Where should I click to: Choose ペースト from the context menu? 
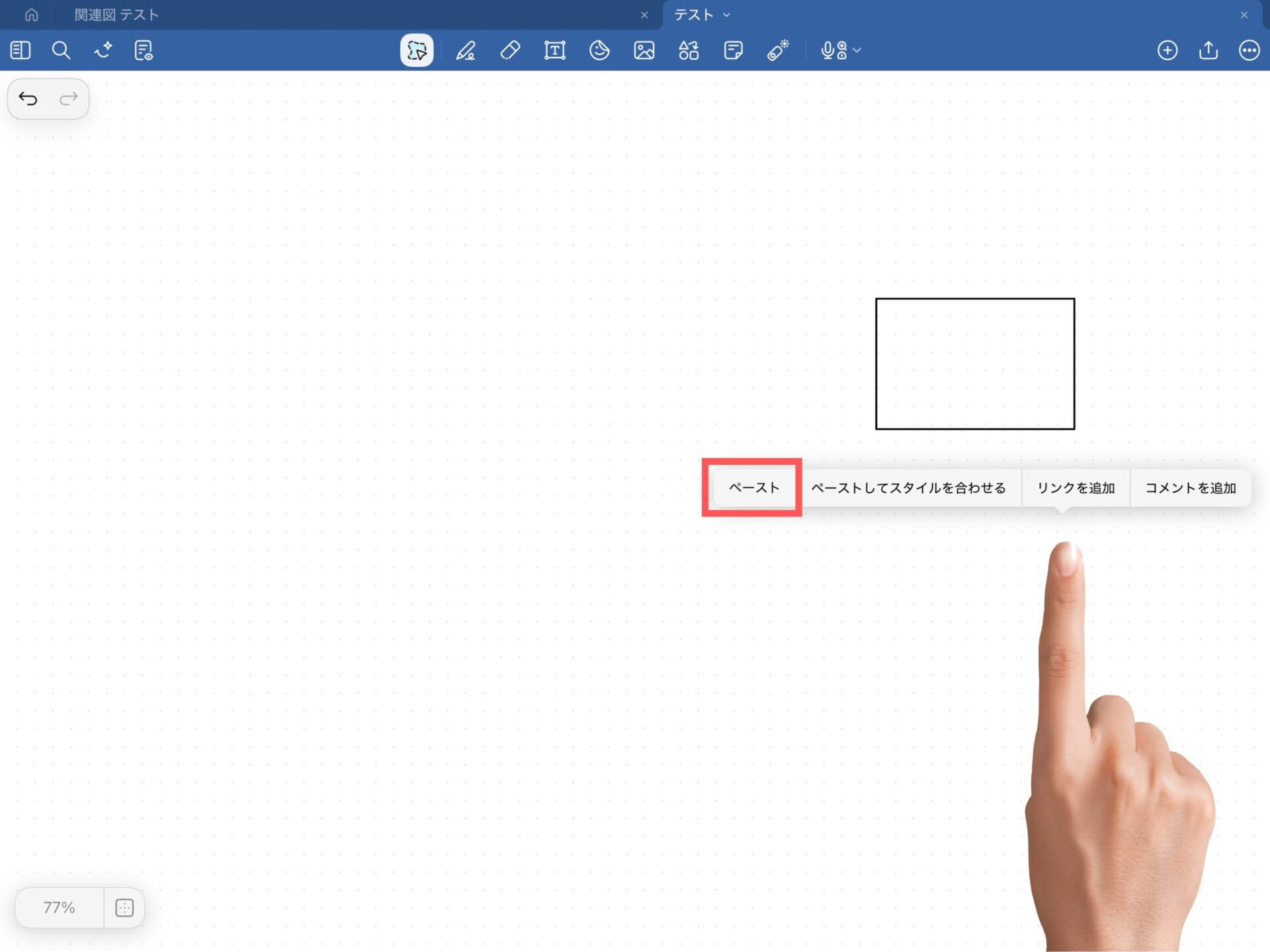[x=753, y=488]
